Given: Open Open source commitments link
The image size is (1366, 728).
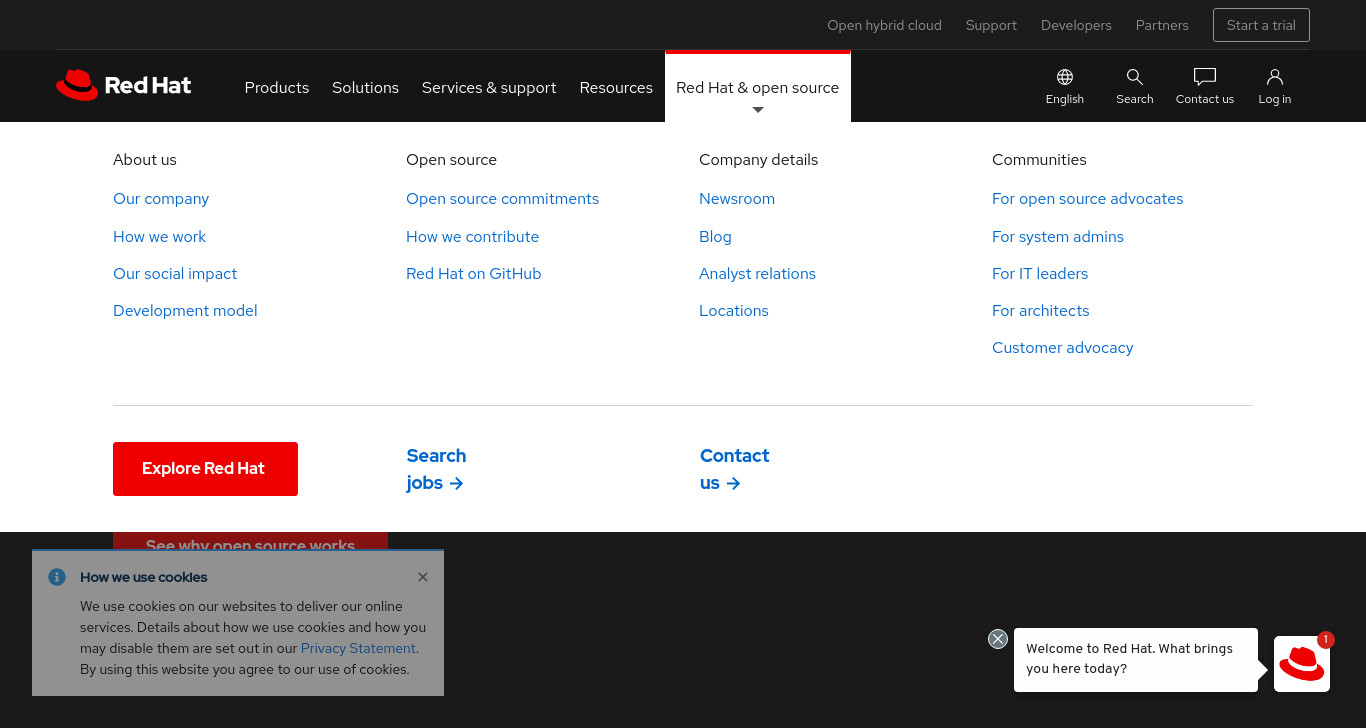Looking at the screenshot, I should click(502, 198).
